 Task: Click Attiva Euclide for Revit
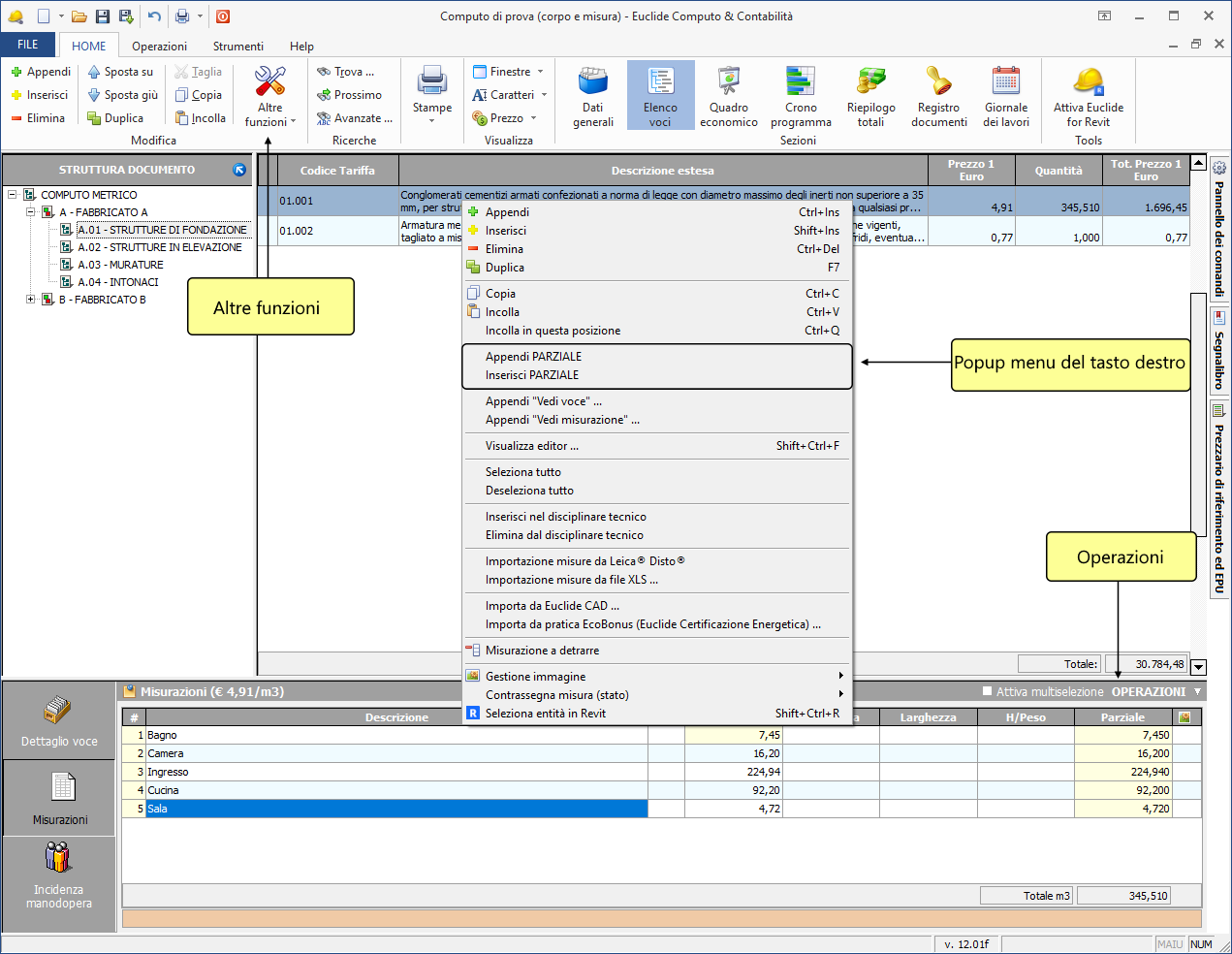(1089, 96)
